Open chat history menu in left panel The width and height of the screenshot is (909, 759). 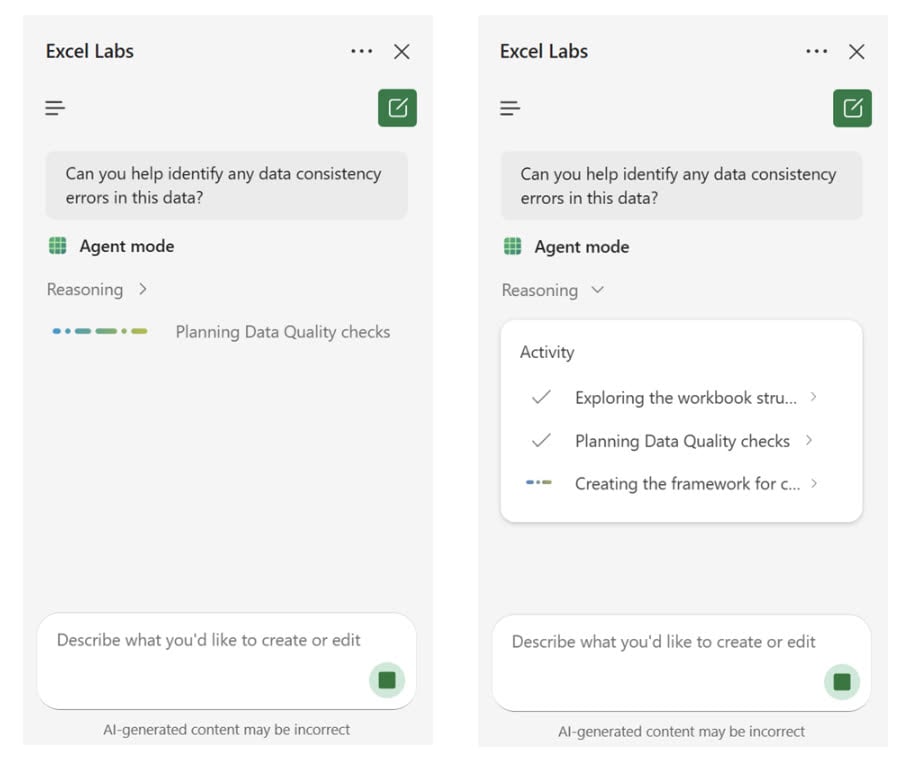pyautogui.click(x=55, y=108)
